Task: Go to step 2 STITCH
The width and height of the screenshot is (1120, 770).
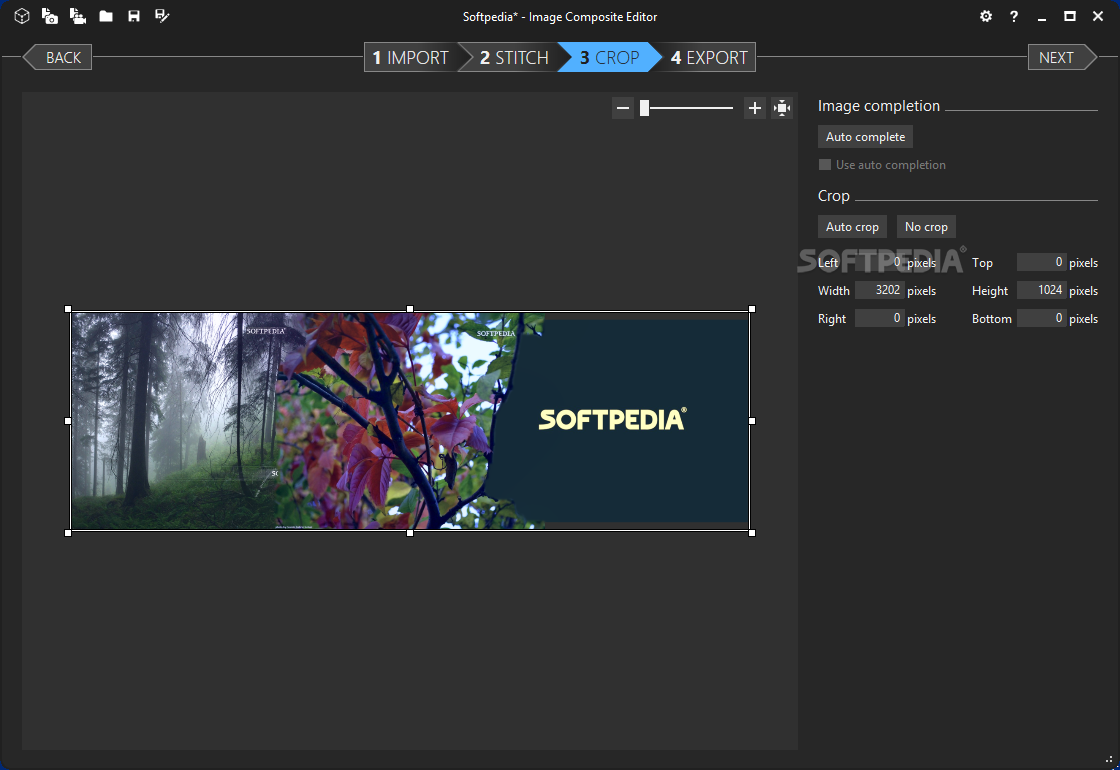Action: click(514, 57)
